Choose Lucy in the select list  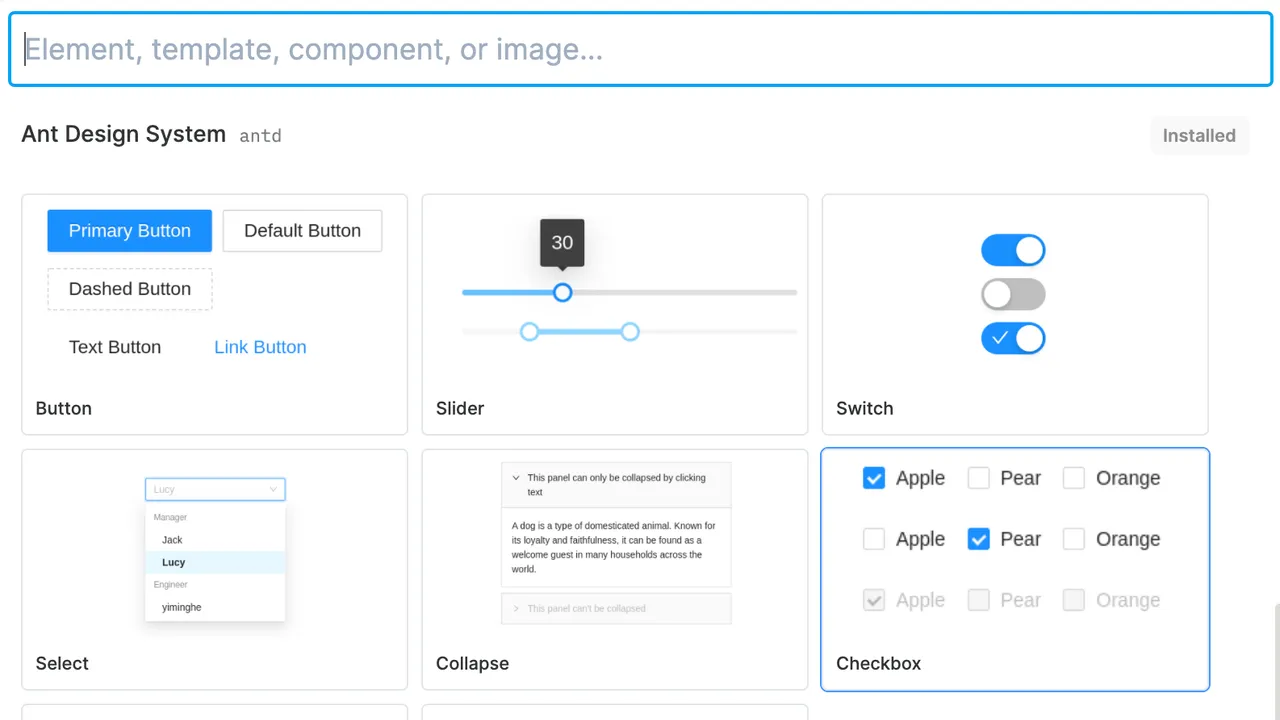pyautogui.click(x=215, y=562)
